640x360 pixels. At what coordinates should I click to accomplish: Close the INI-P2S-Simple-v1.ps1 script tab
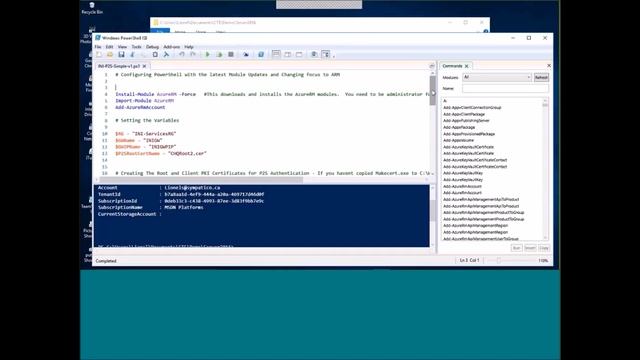[x=144, y=66]
